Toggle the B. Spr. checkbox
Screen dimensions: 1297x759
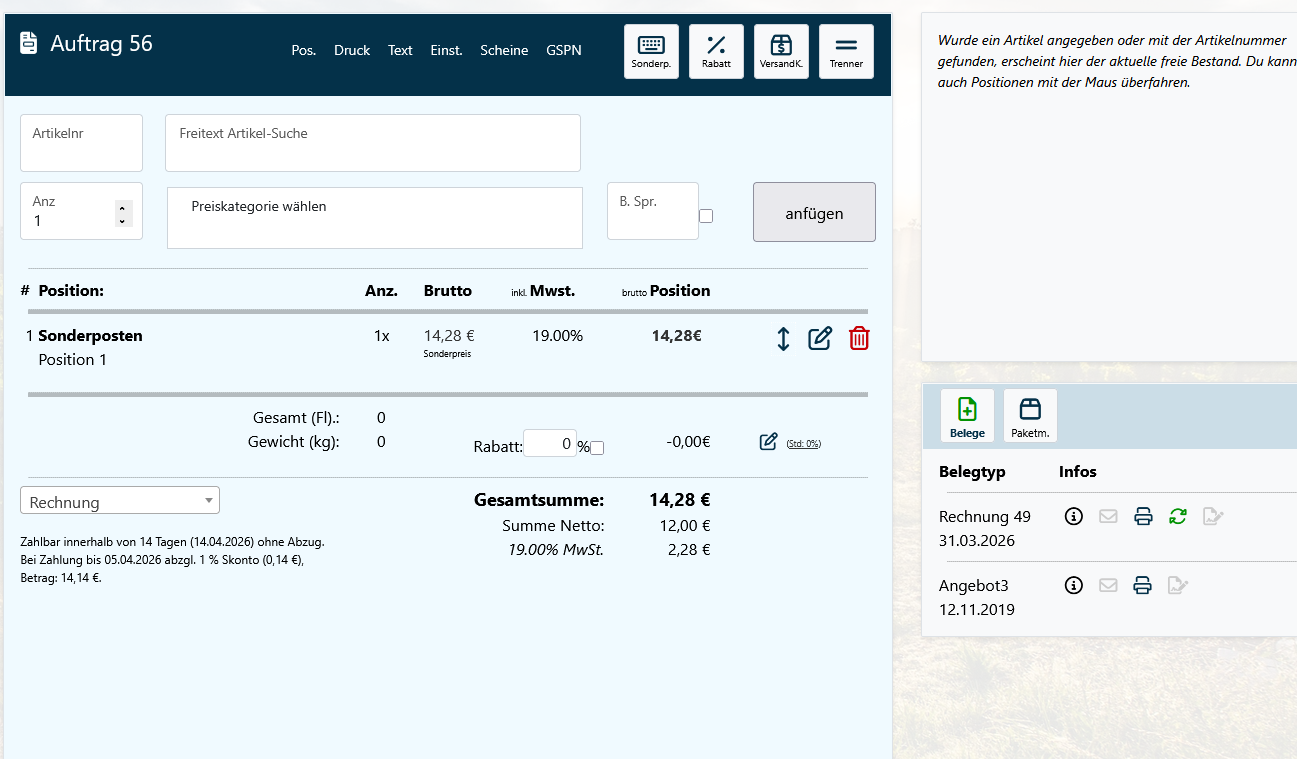[x=706, y=216]
